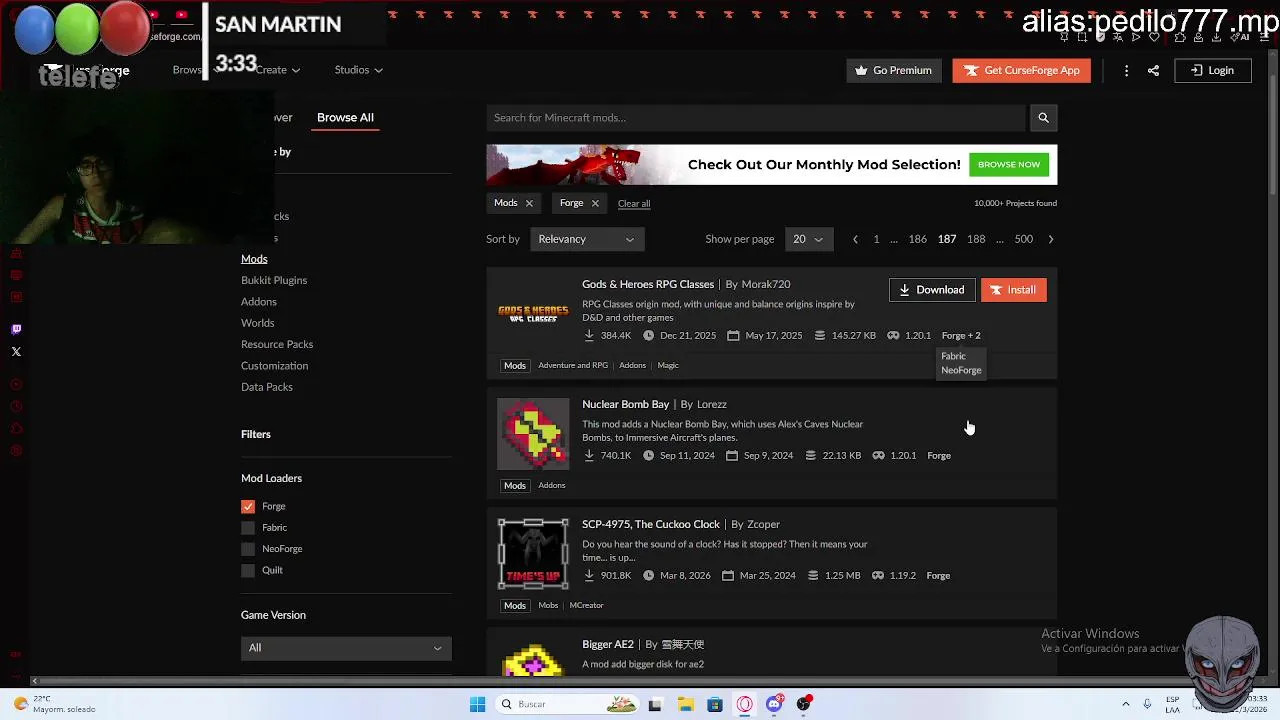
Task: Click the Go Premium button
Action: pyautogui.click(x=894, y=70)
